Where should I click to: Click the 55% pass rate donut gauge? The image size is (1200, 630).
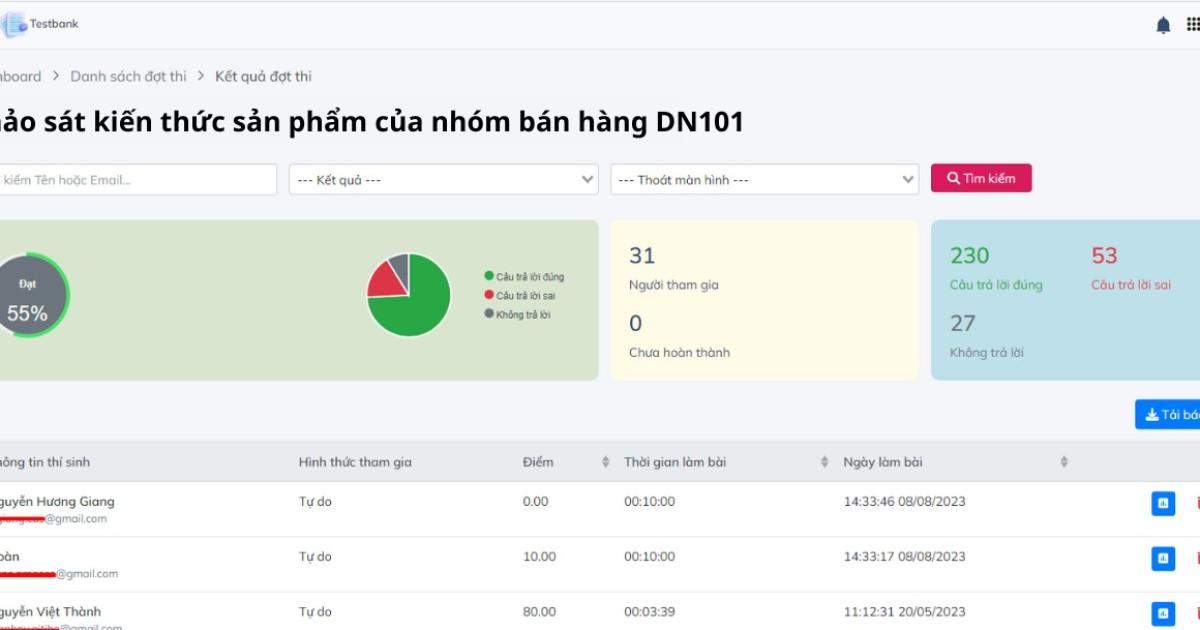tap(28, 295)
